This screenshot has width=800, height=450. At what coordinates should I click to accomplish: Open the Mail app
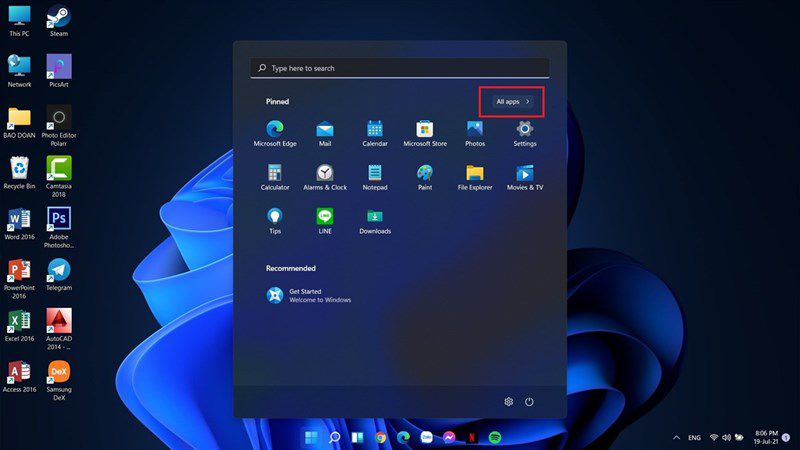click(x=324, y=134)
